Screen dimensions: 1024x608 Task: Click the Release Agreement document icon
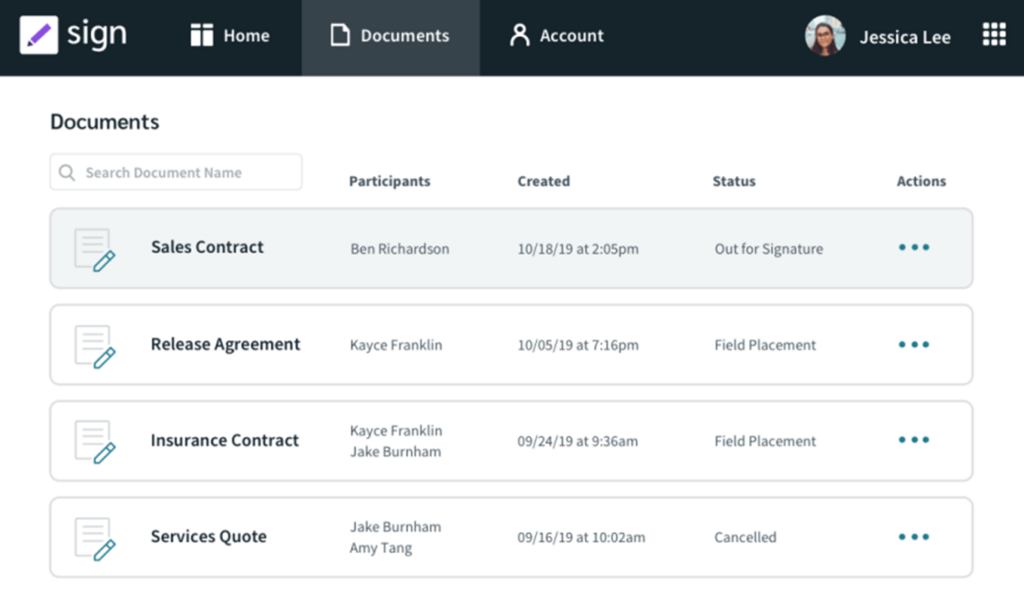(95, 345)
